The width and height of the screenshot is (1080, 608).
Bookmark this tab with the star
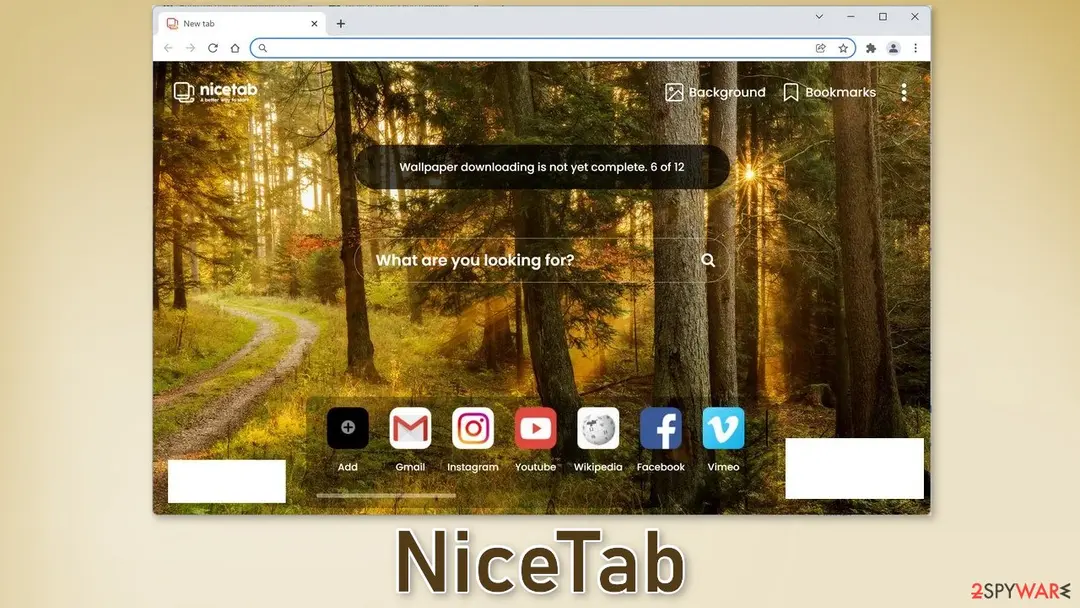click(843, 48)
